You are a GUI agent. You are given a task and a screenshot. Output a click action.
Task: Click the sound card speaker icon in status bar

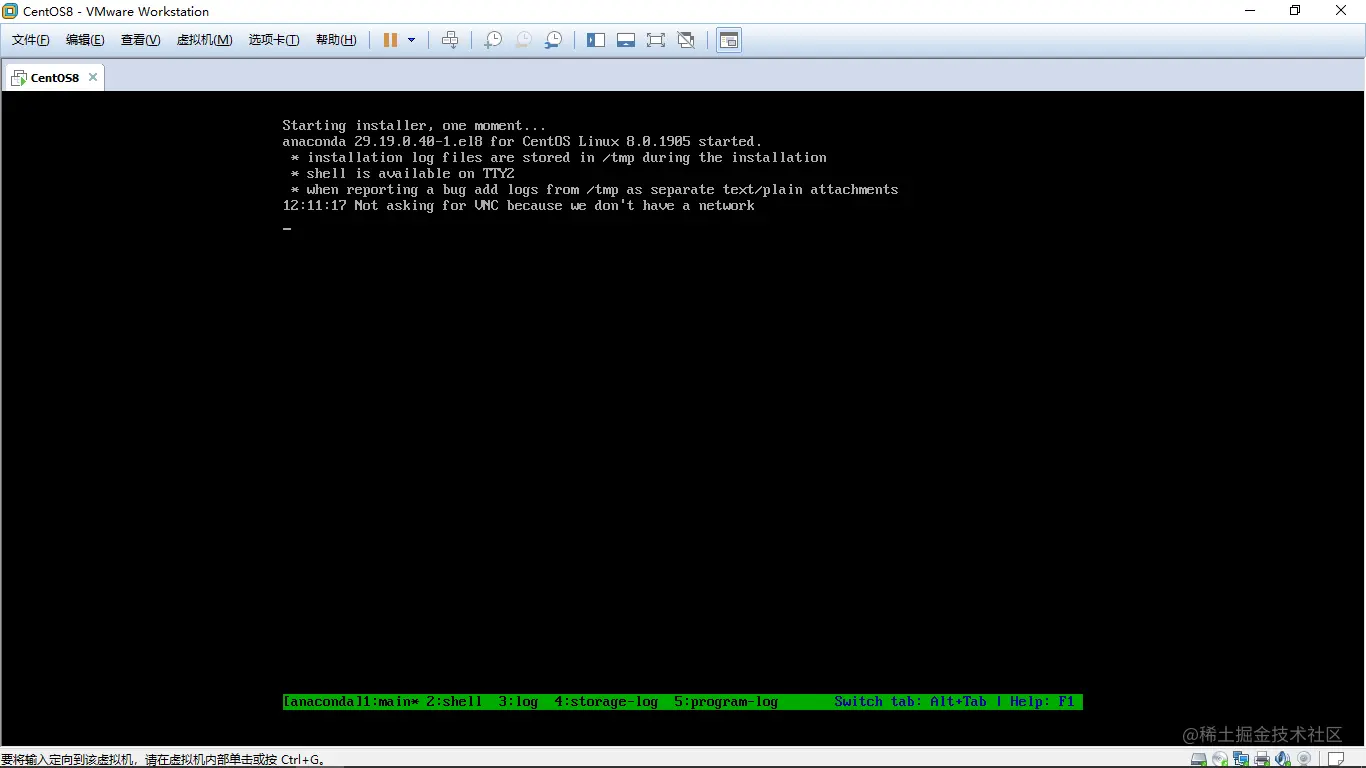click(x=1282, y=759)
